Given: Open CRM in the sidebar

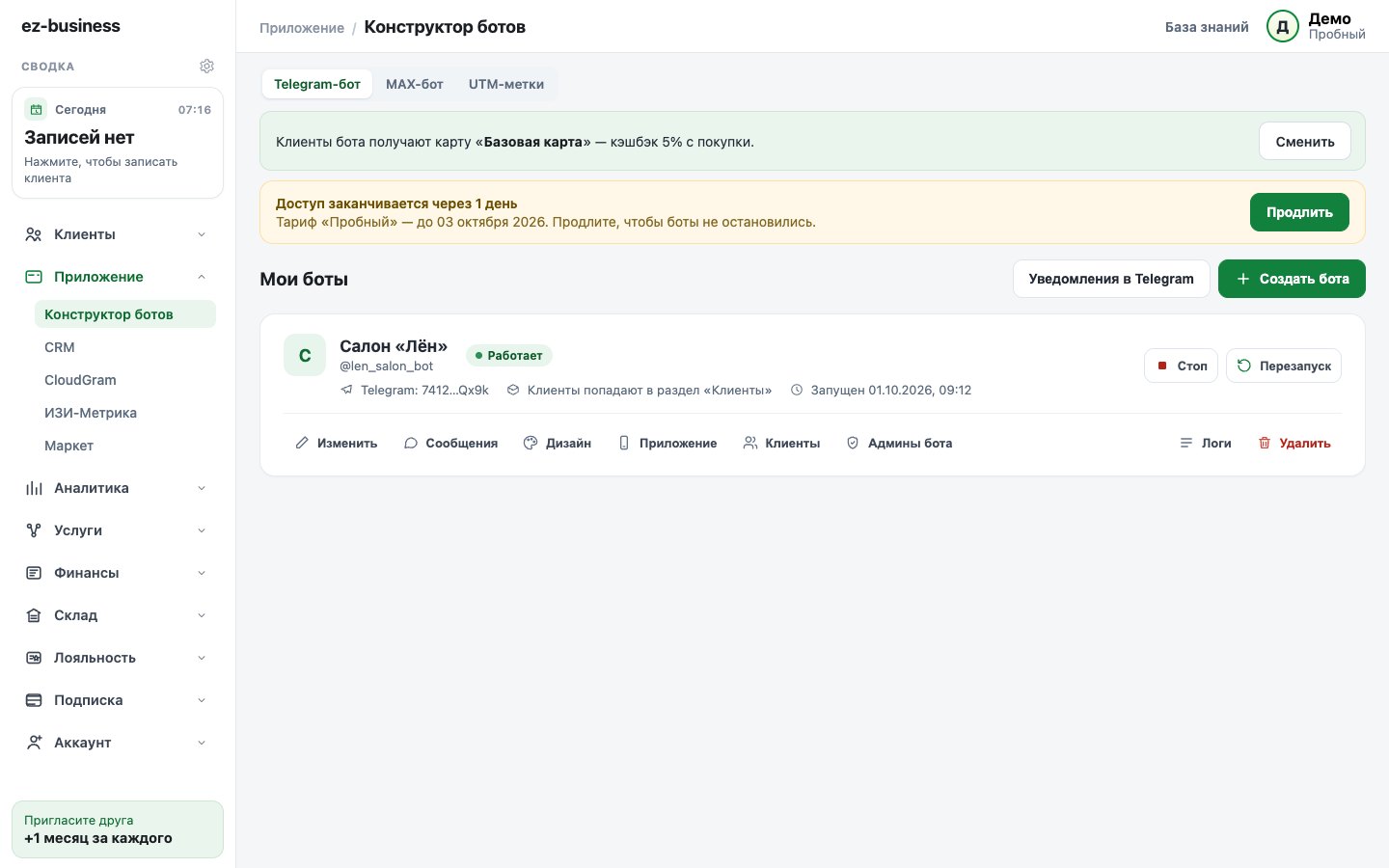Looking at the screenshot, I should (x=125, y=347).
